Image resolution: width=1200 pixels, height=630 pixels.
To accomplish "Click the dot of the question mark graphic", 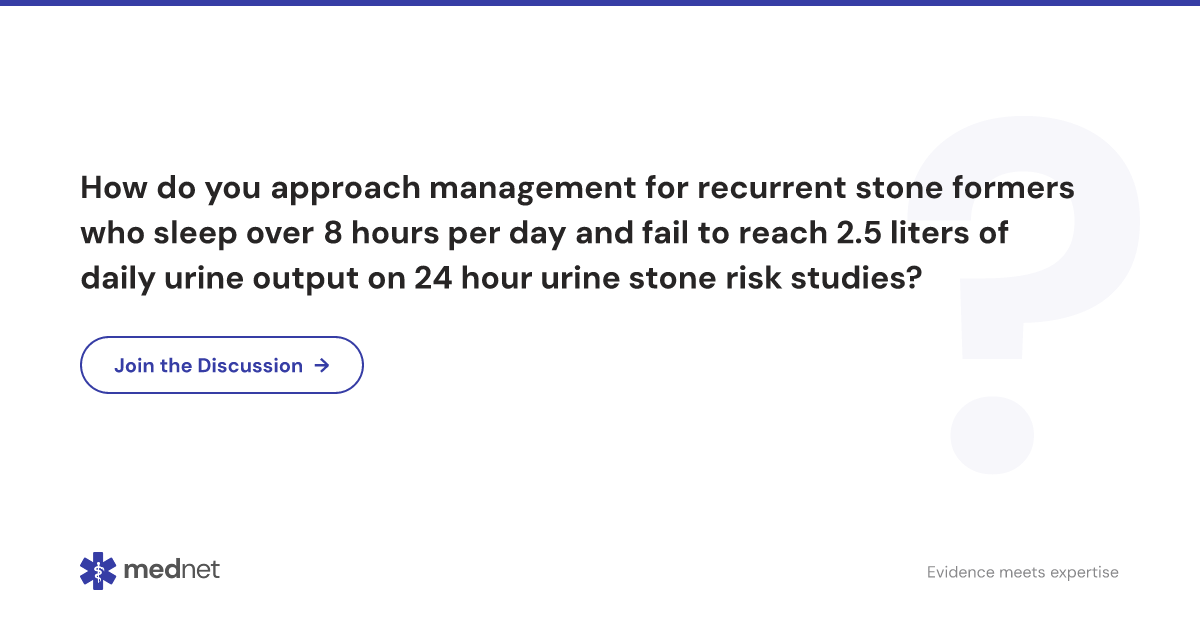I will pos(990,433).
